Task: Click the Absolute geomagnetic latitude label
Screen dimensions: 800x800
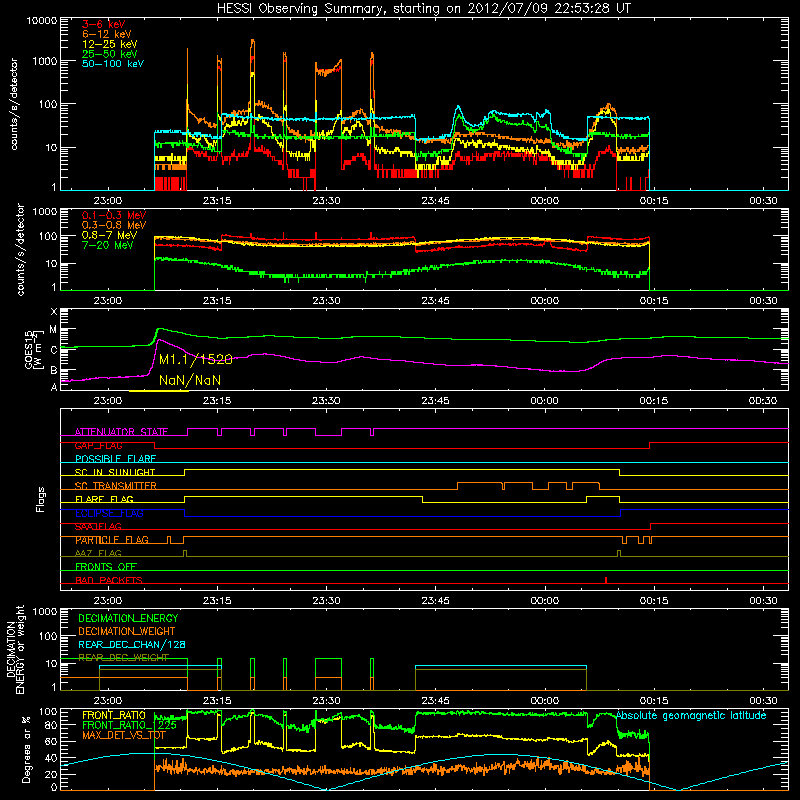Action: (x=691, y=715)
